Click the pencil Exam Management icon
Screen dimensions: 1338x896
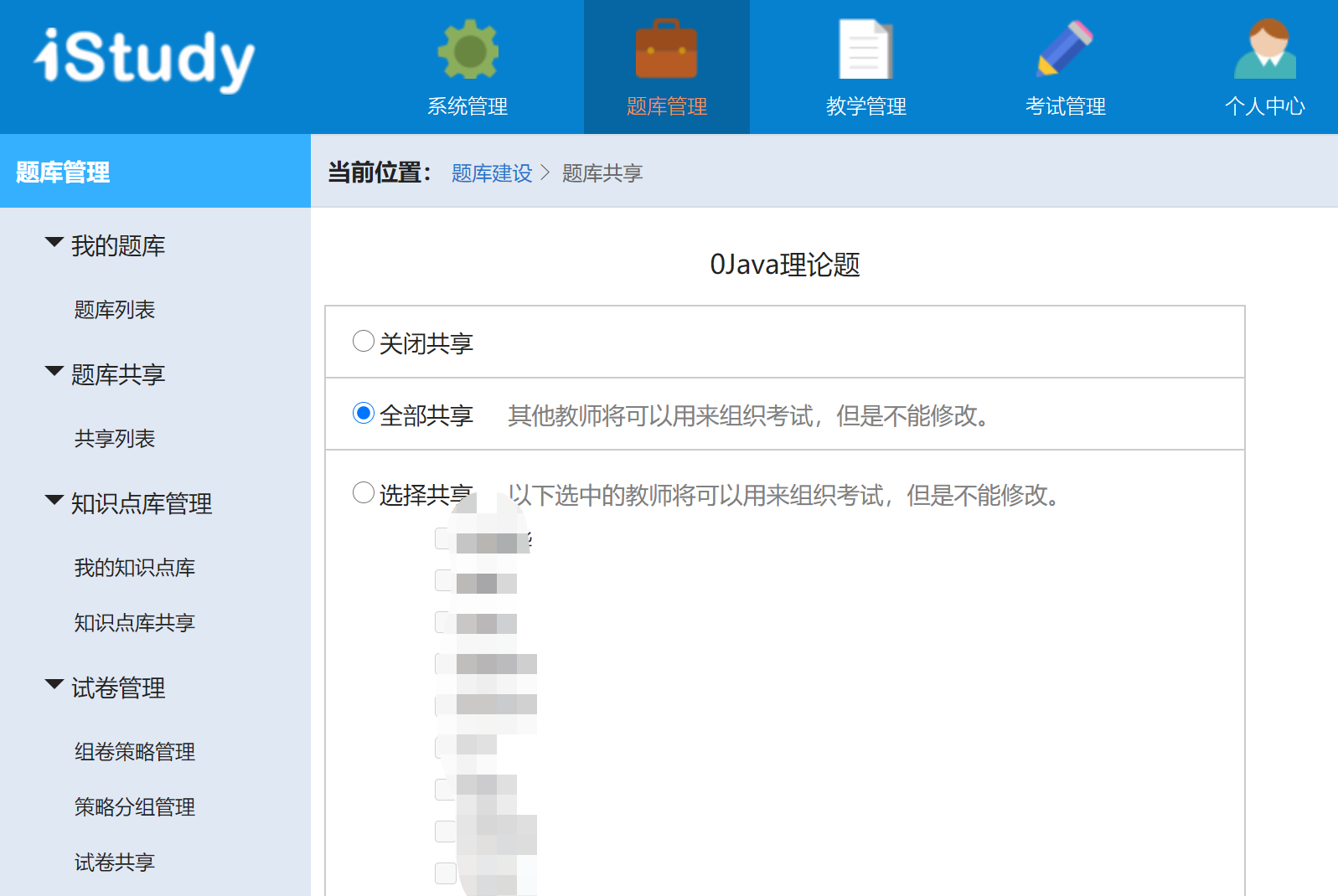(1065, 50)
